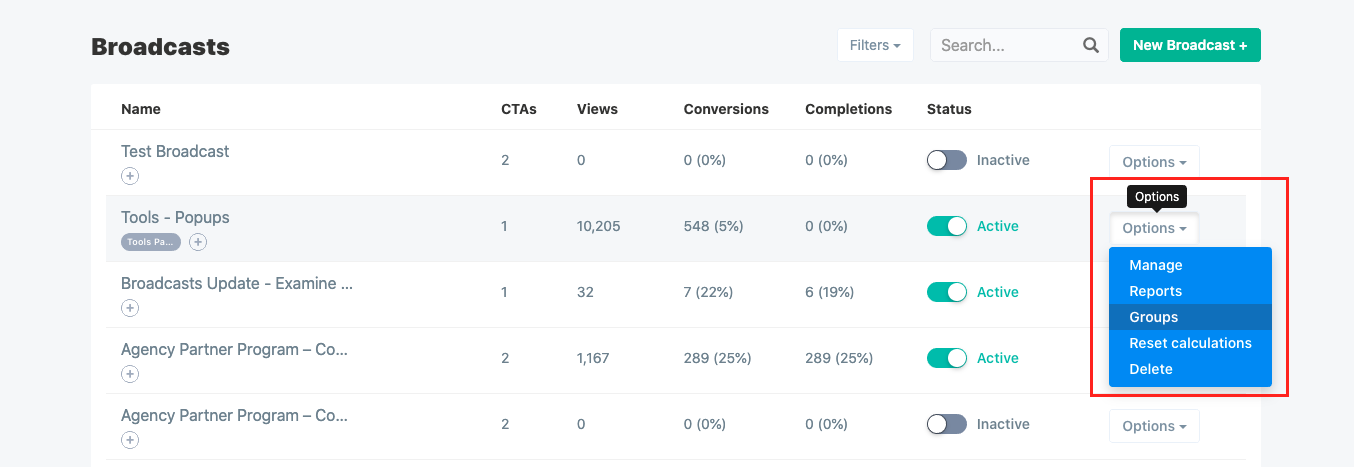Click the New Broadcast + button
The height and width of the screenshot is (467, 1354).
[x=1190, y=45]
